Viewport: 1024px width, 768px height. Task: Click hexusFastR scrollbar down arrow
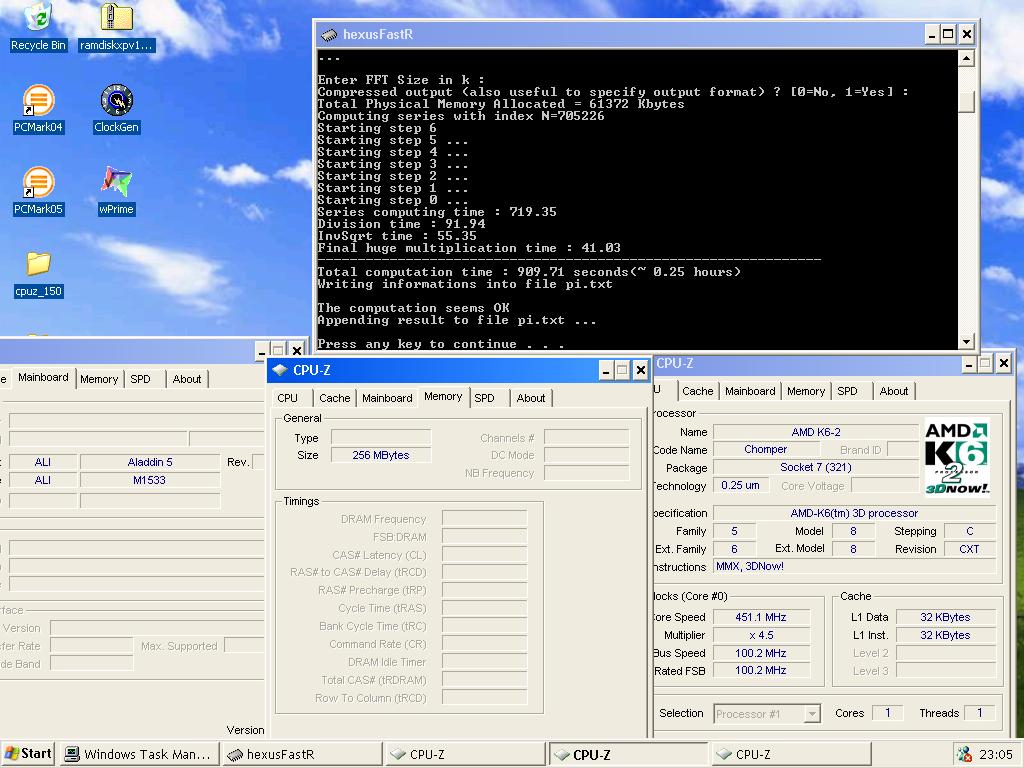tap(967, 341)
